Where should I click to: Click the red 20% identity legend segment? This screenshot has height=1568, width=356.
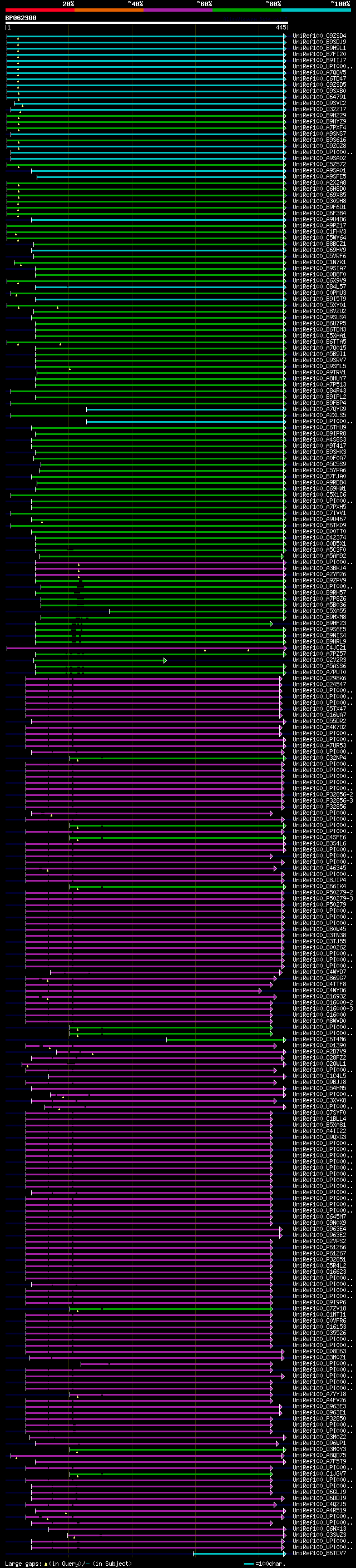pyautogui.click(x=40, y=10)
